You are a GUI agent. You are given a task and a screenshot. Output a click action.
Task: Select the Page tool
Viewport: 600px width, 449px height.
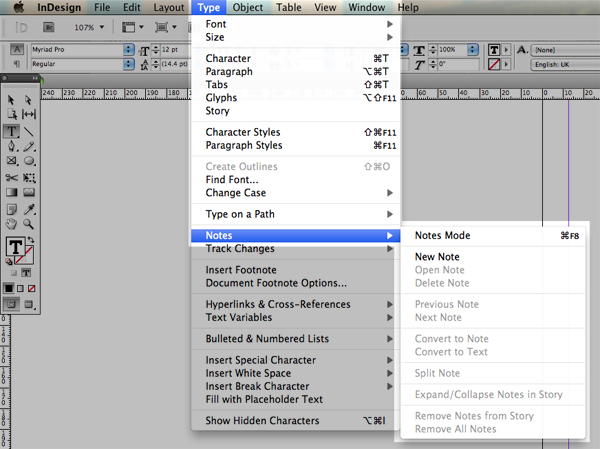pos(11,114)
